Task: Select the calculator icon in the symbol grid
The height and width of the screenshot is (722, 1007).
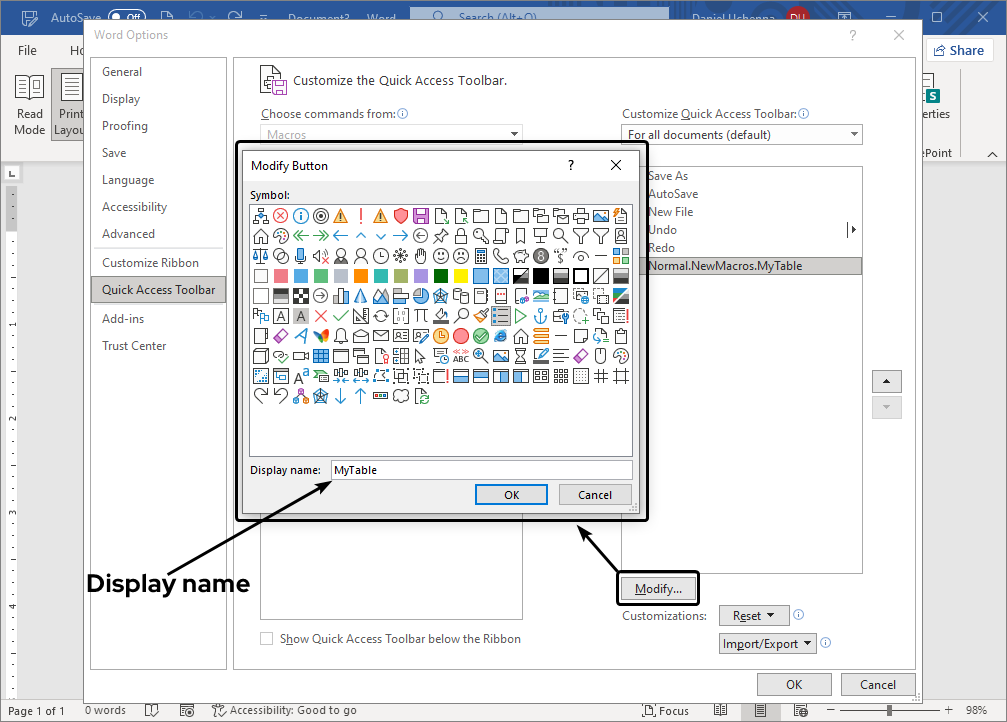Action: 479,256
